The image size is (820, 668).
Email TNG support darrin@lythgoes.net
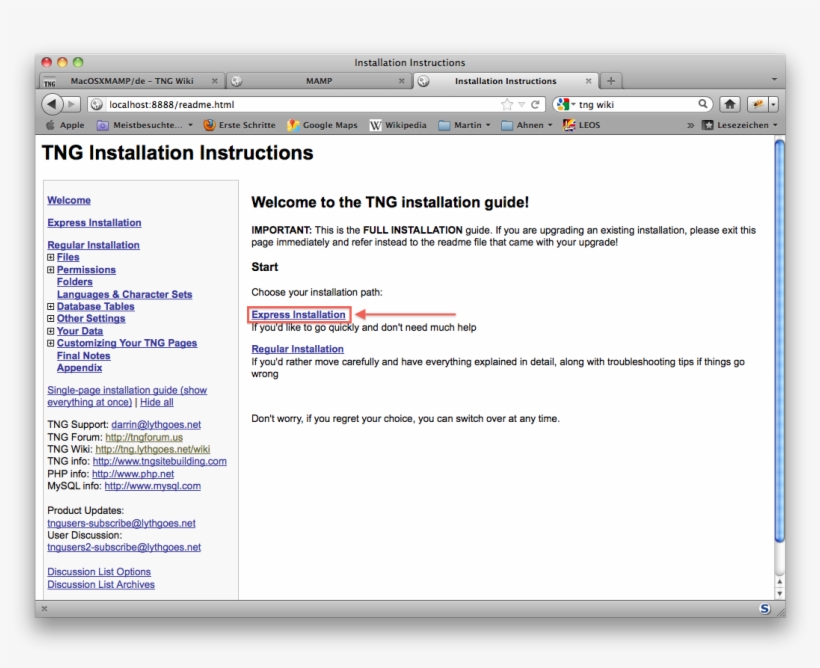click(156, 425)
